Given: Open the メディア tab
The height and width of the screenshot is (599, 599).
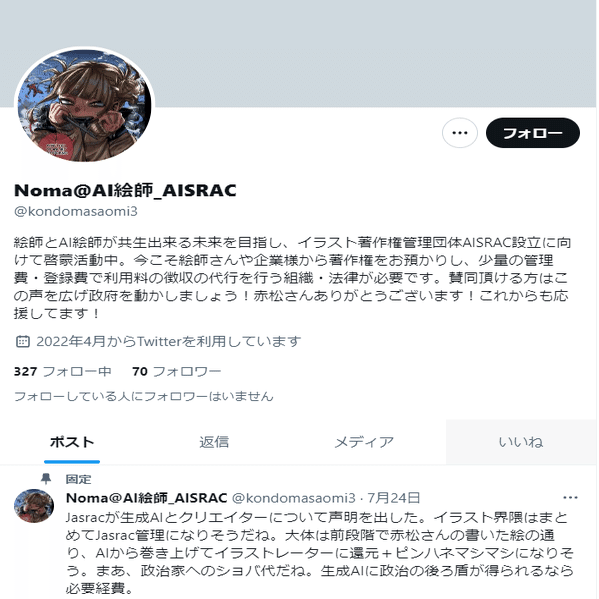Looking at the screenshot, I should click(x=364, y=442).
